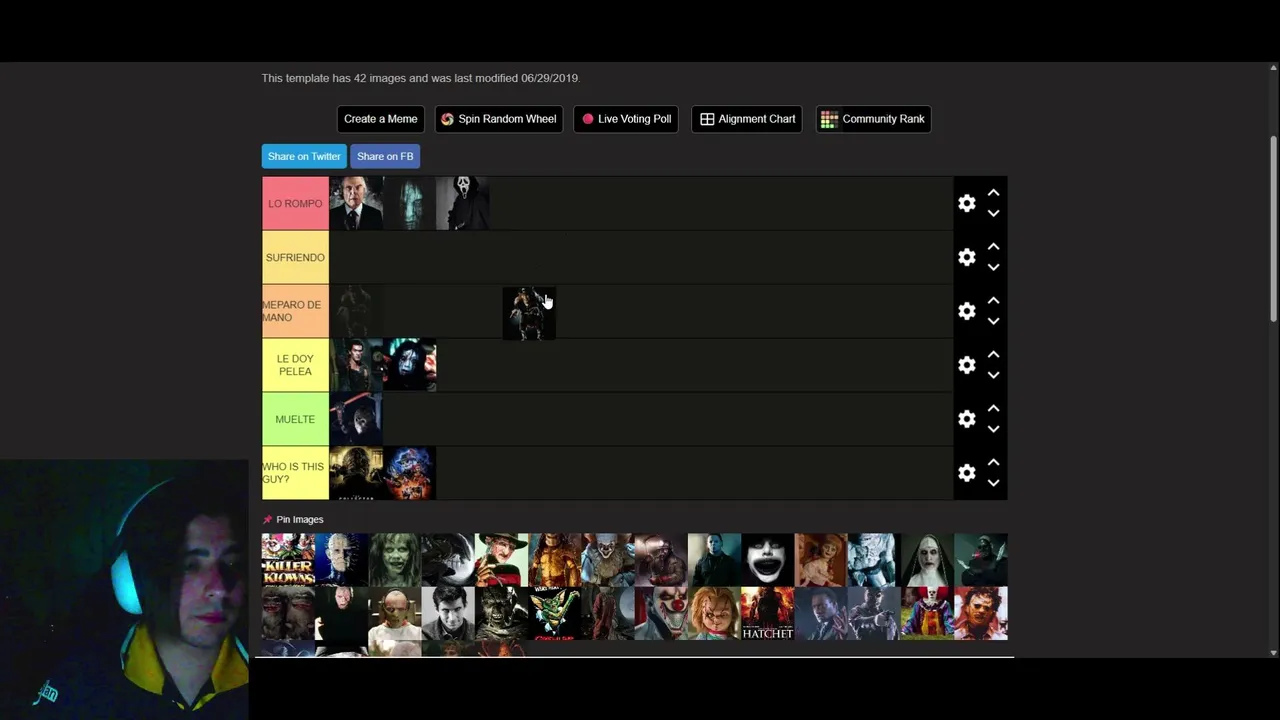
Task: Move MEPARO DE MANO tier down
Action: click(993, 321)
